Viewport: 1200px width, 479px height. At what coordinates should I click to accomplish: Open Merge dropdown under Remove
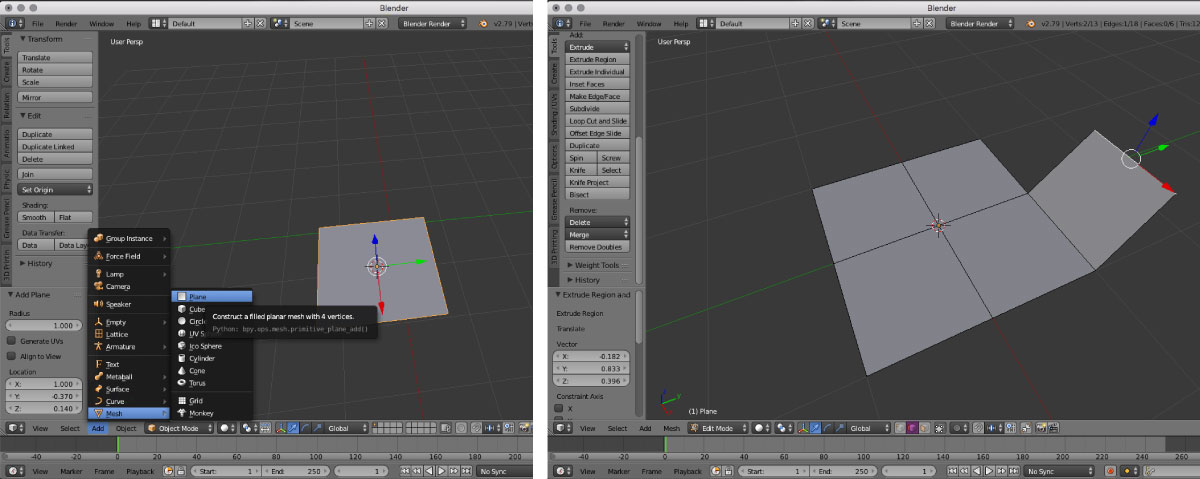pyautogui.click(x=598, y=234)
